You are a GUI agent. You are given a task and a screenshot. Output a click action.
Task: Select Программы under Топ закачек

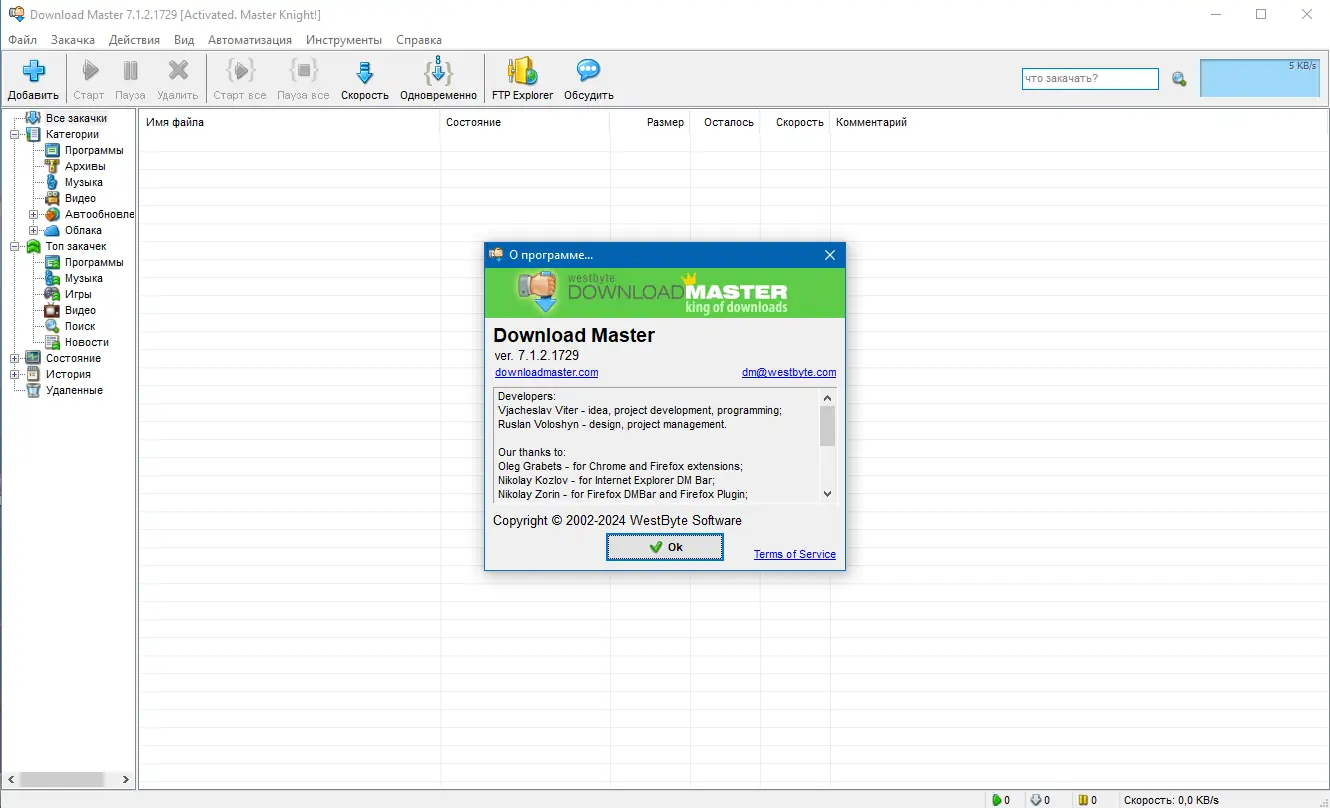pos(94,262)
